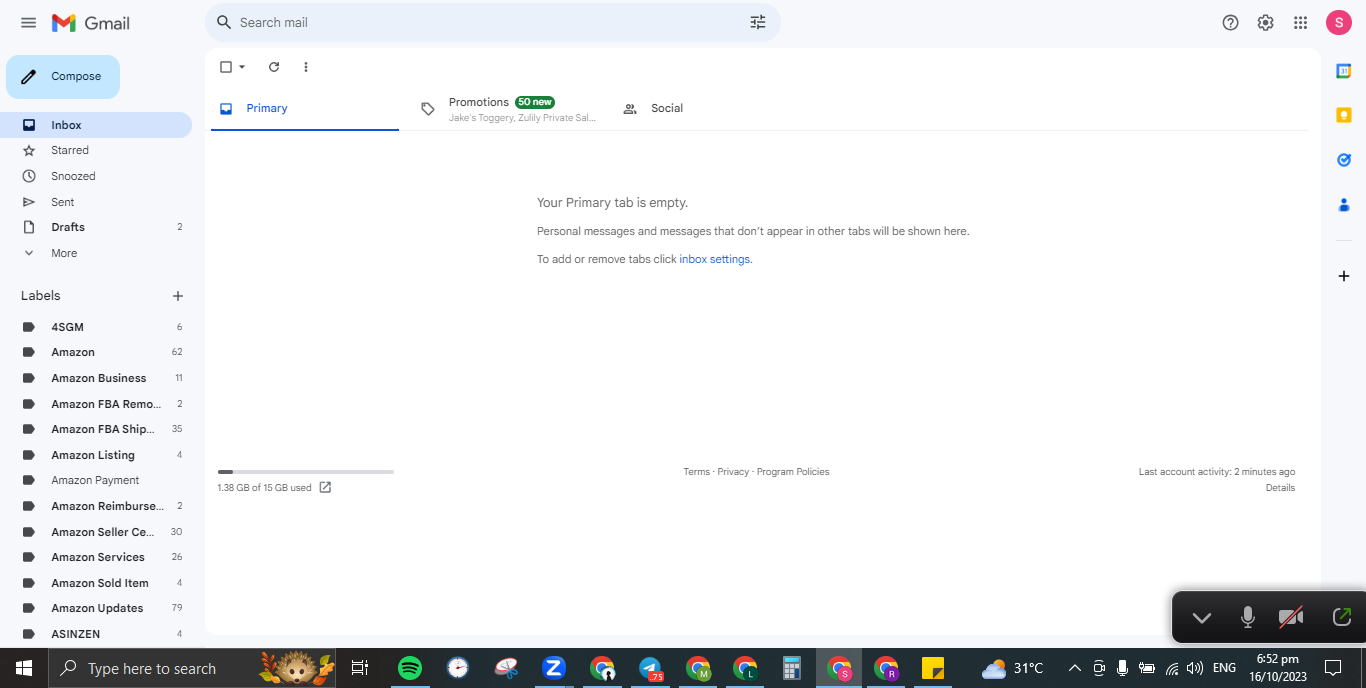This screenshot has height=688, width=1366.
Task: Open the Starred folder
Action: pos(96,150)
